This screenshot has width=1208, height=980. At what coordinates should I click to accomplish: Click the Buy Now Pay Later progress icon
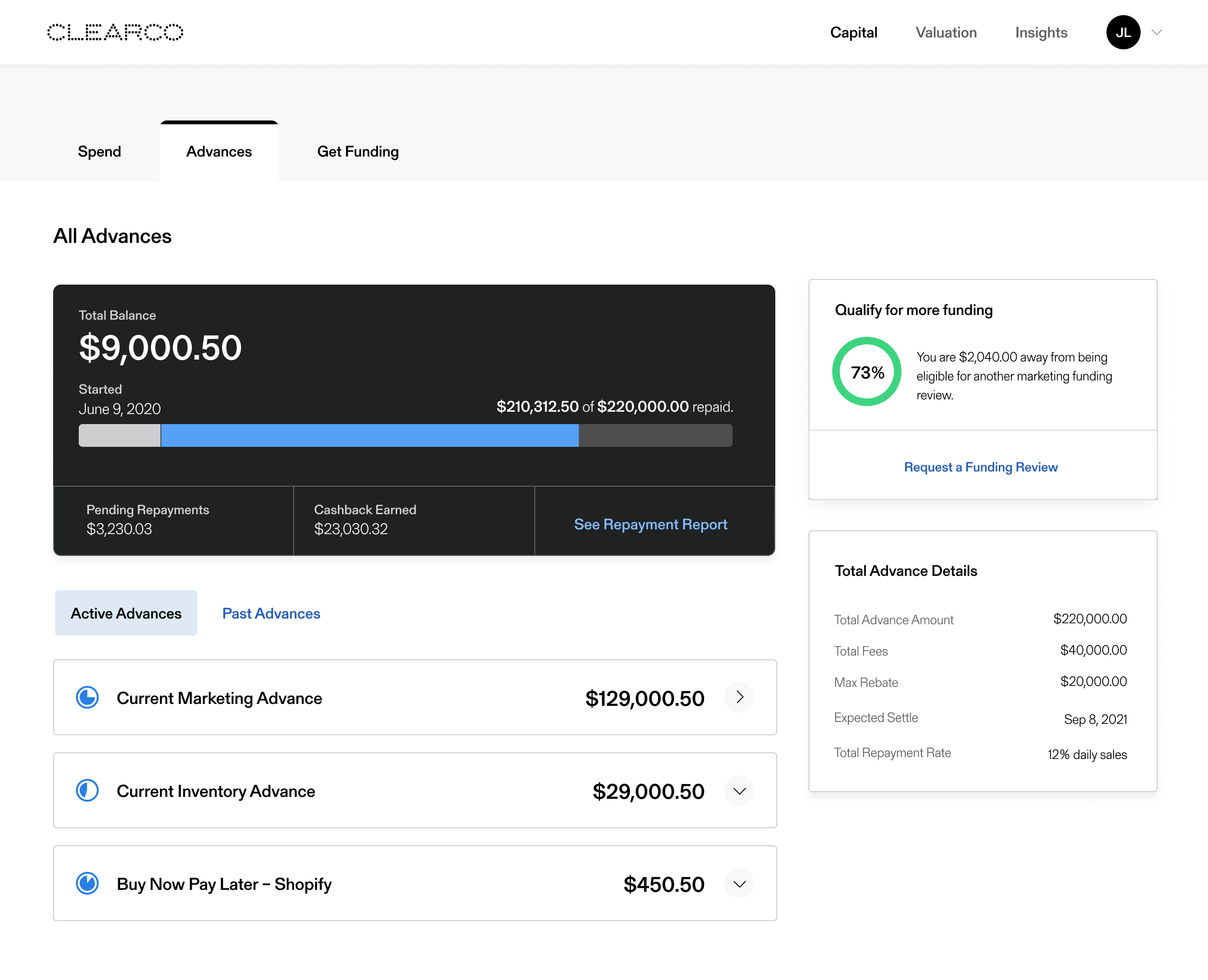87,883
